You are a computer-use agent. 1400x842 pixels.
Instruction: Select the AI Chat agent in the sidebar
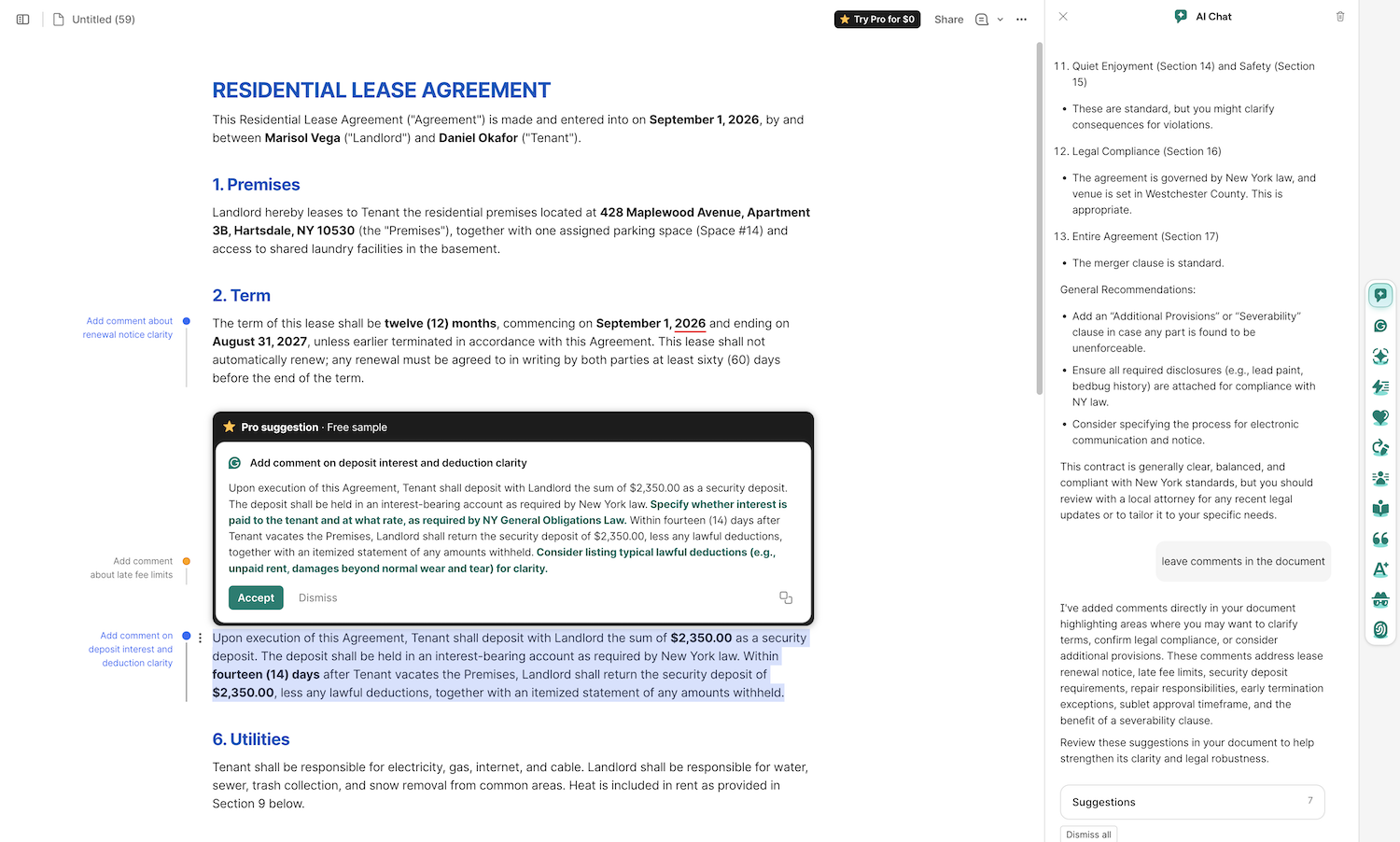coord(1380,295)
